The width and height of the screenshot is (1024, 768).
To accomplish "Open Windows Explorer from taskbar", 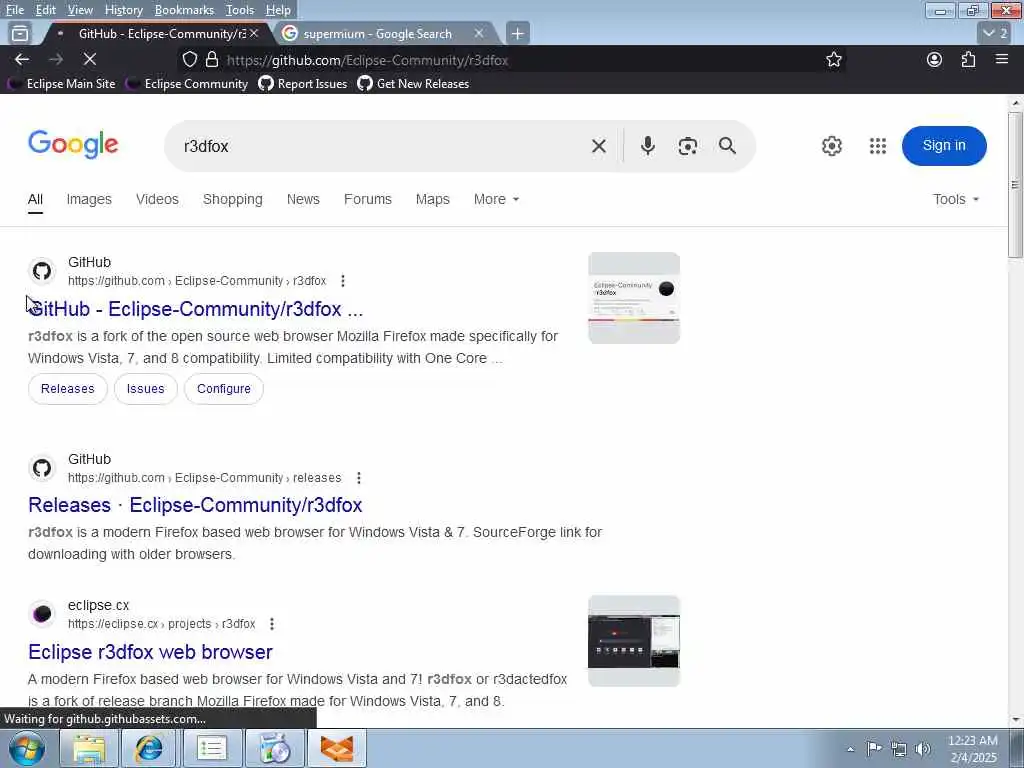I will pyautogui.click(x=89, y=748).
